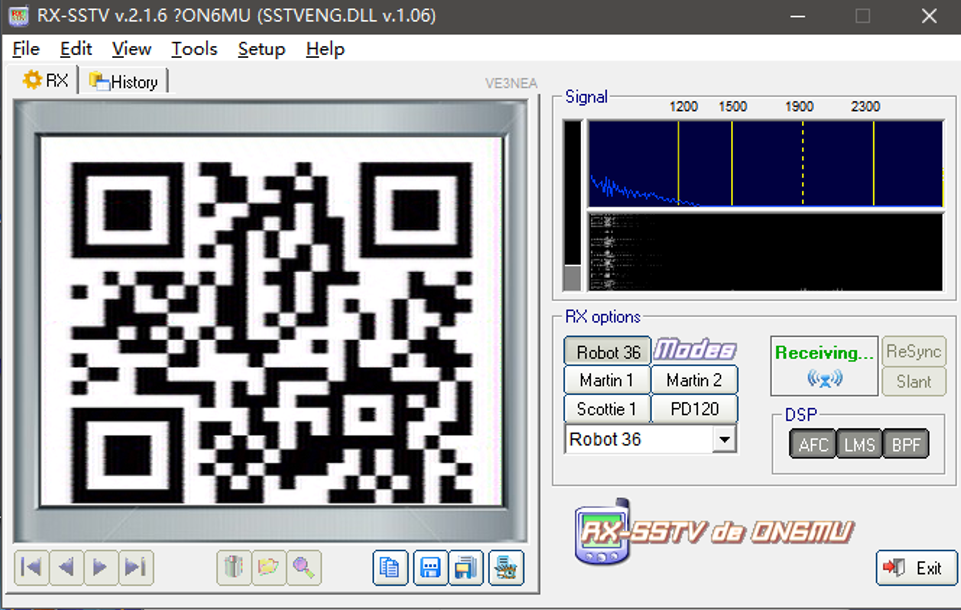
Task: Click the signal spectrum display
Action: (765, 164)
